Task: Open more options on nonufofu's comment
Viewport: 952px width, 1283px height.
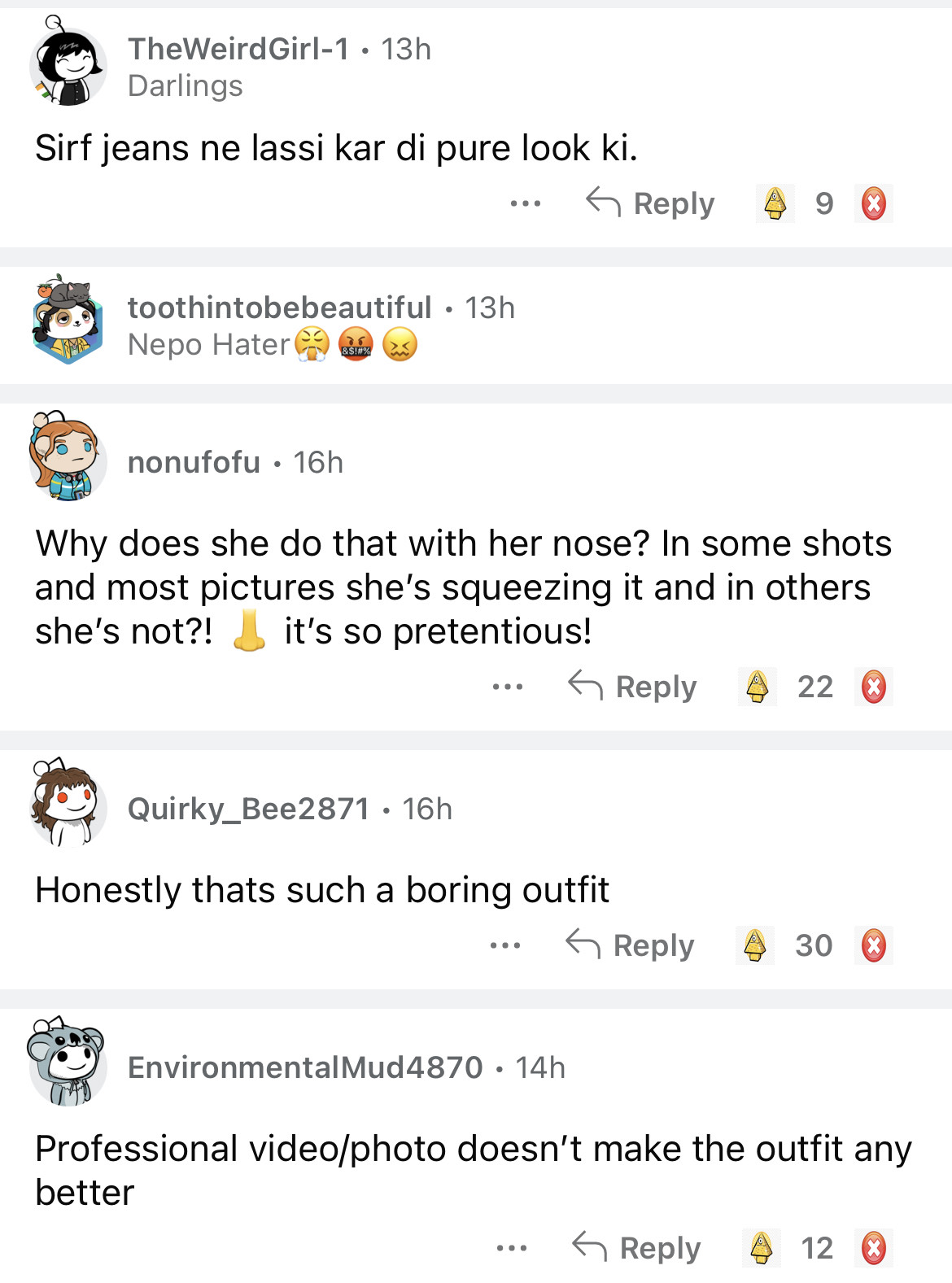Action: tap(508, 687)
